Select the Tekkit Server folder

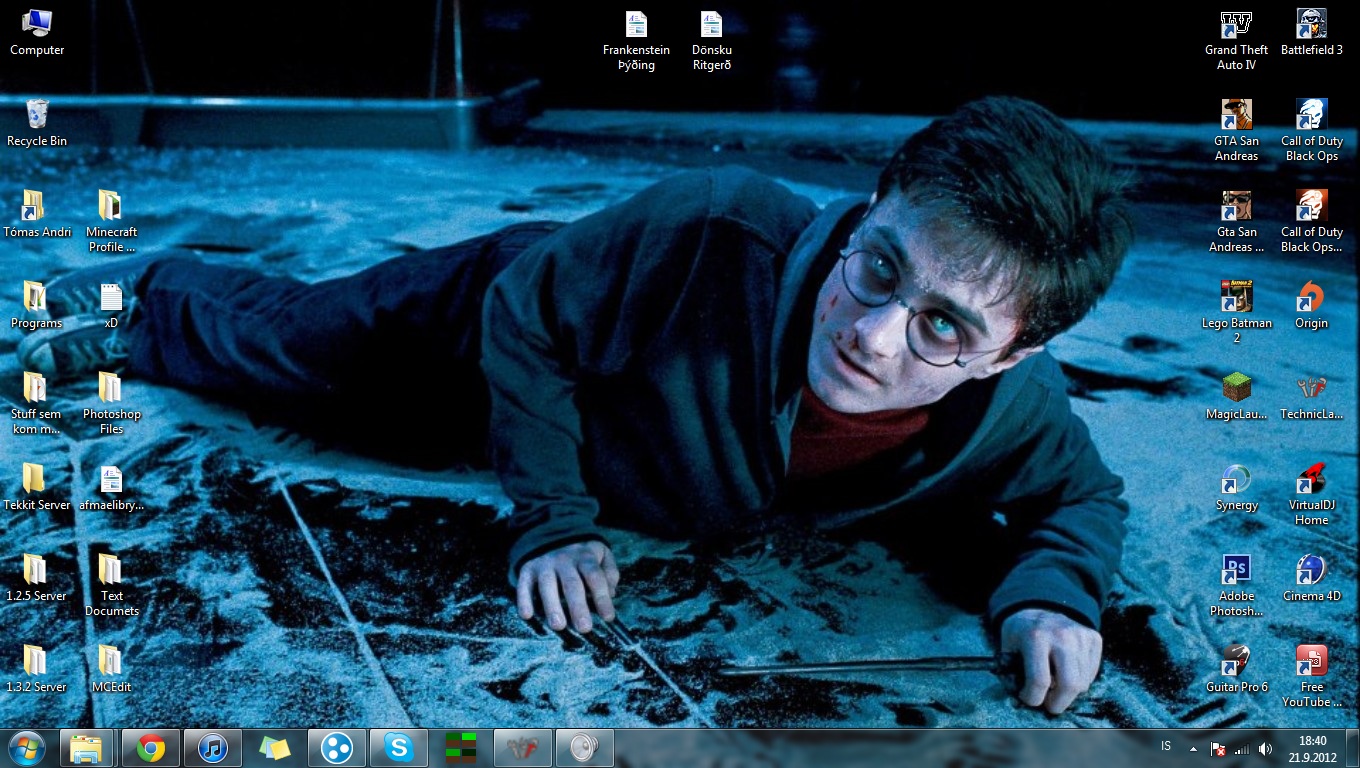tap(37, 488)
